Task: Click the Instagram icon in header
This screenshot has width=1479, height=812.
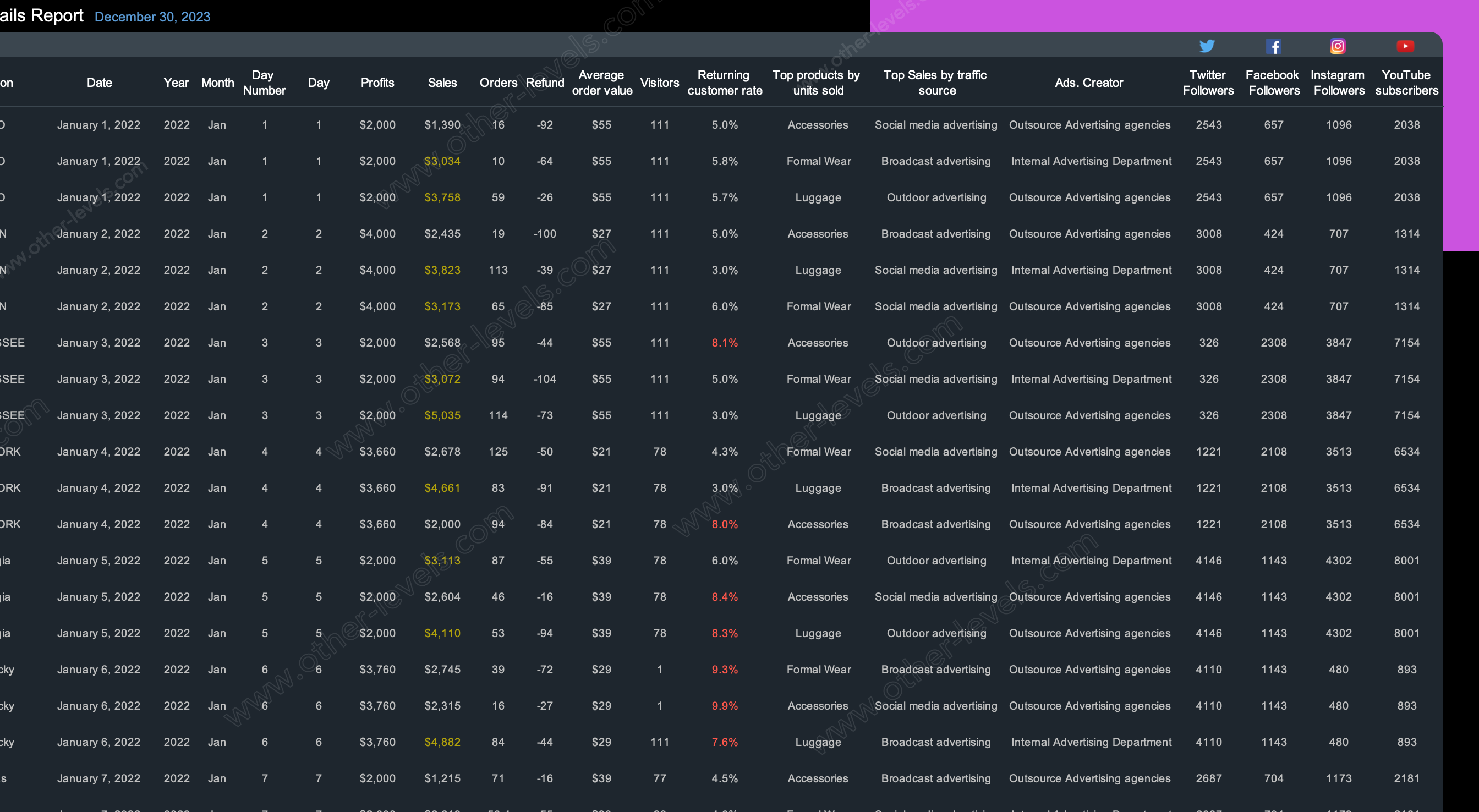Action: coord(1337,45)
